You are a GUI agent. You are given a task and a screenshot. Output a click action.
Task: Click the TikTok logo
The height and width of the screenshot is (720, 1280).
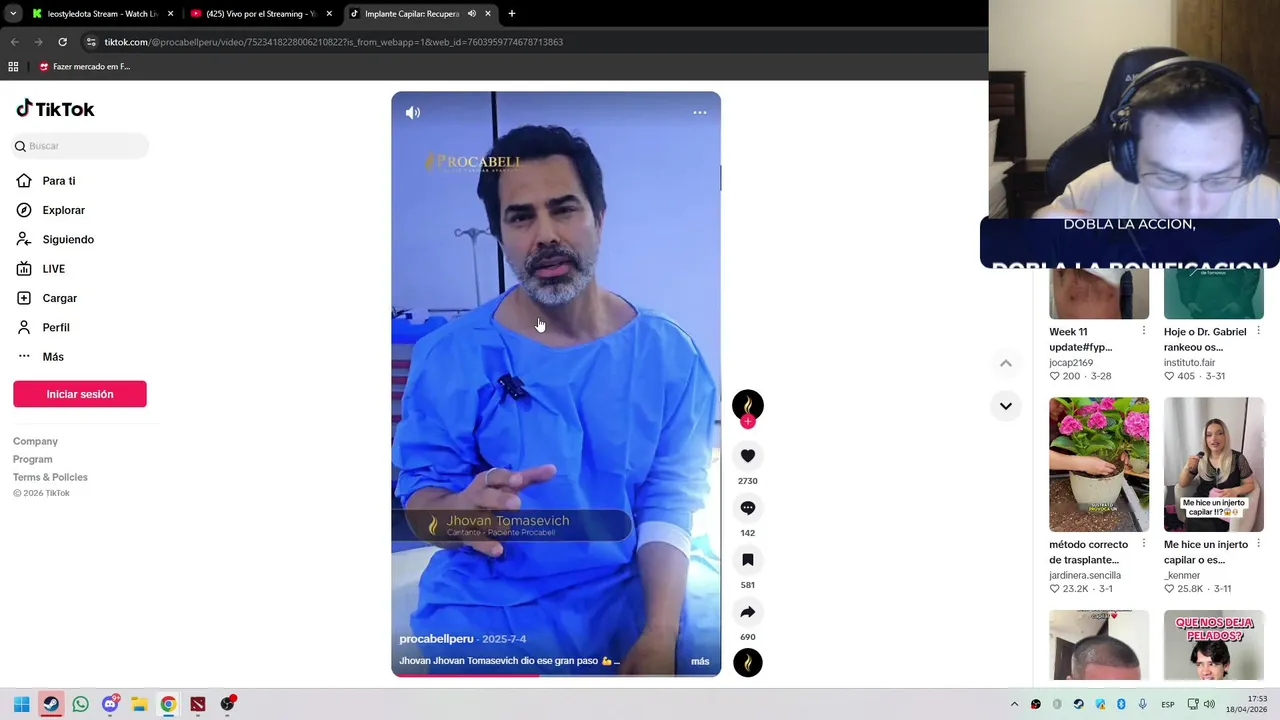click(x=55, y=109)
